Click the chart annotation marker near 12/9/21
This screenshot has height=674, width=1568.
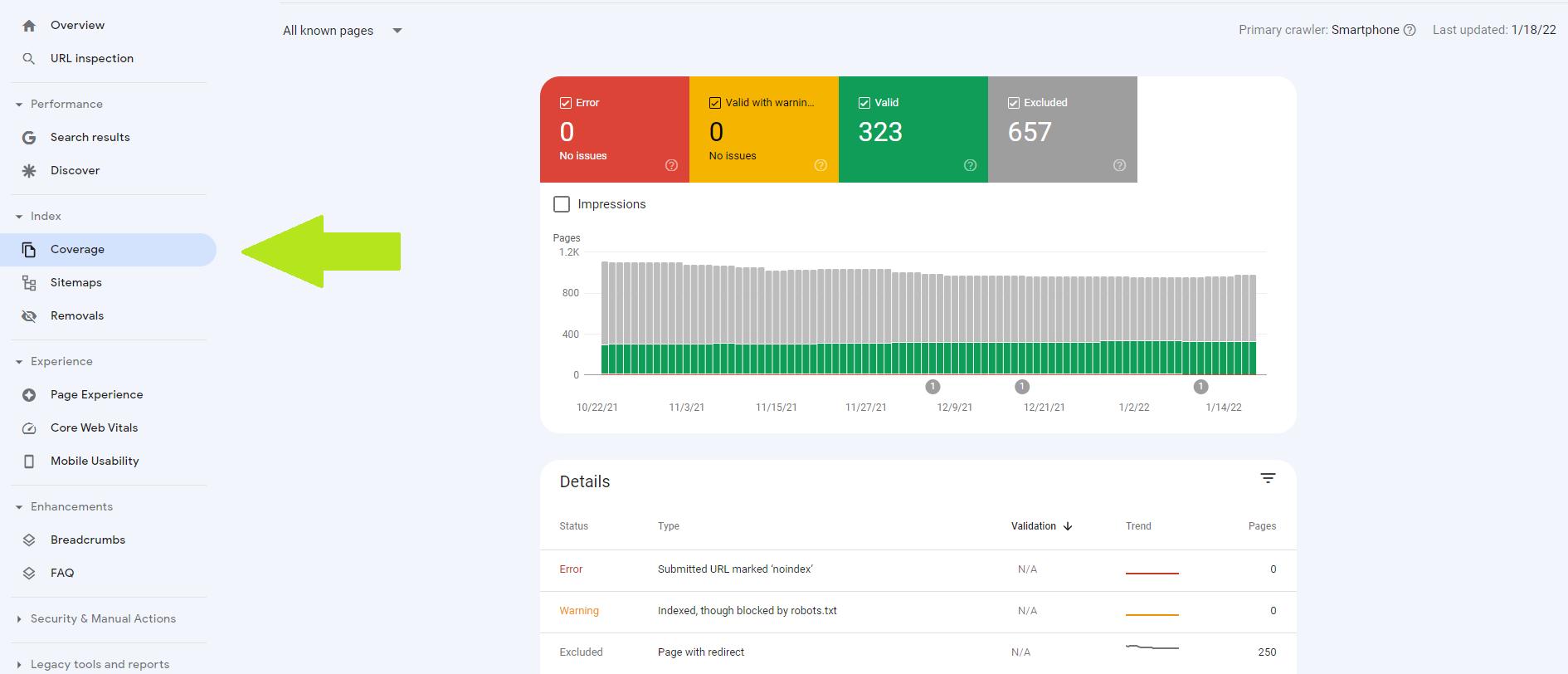click(933, 387)
